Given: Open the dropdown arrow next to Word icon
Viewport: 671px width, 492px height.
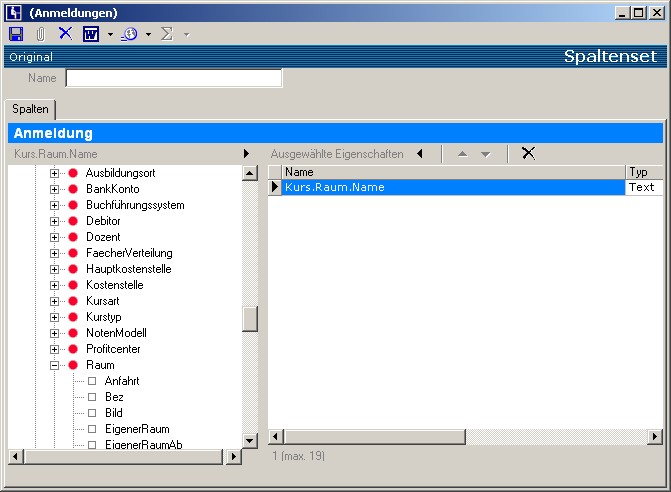Looking at the screenshot, I should point(110,34).
